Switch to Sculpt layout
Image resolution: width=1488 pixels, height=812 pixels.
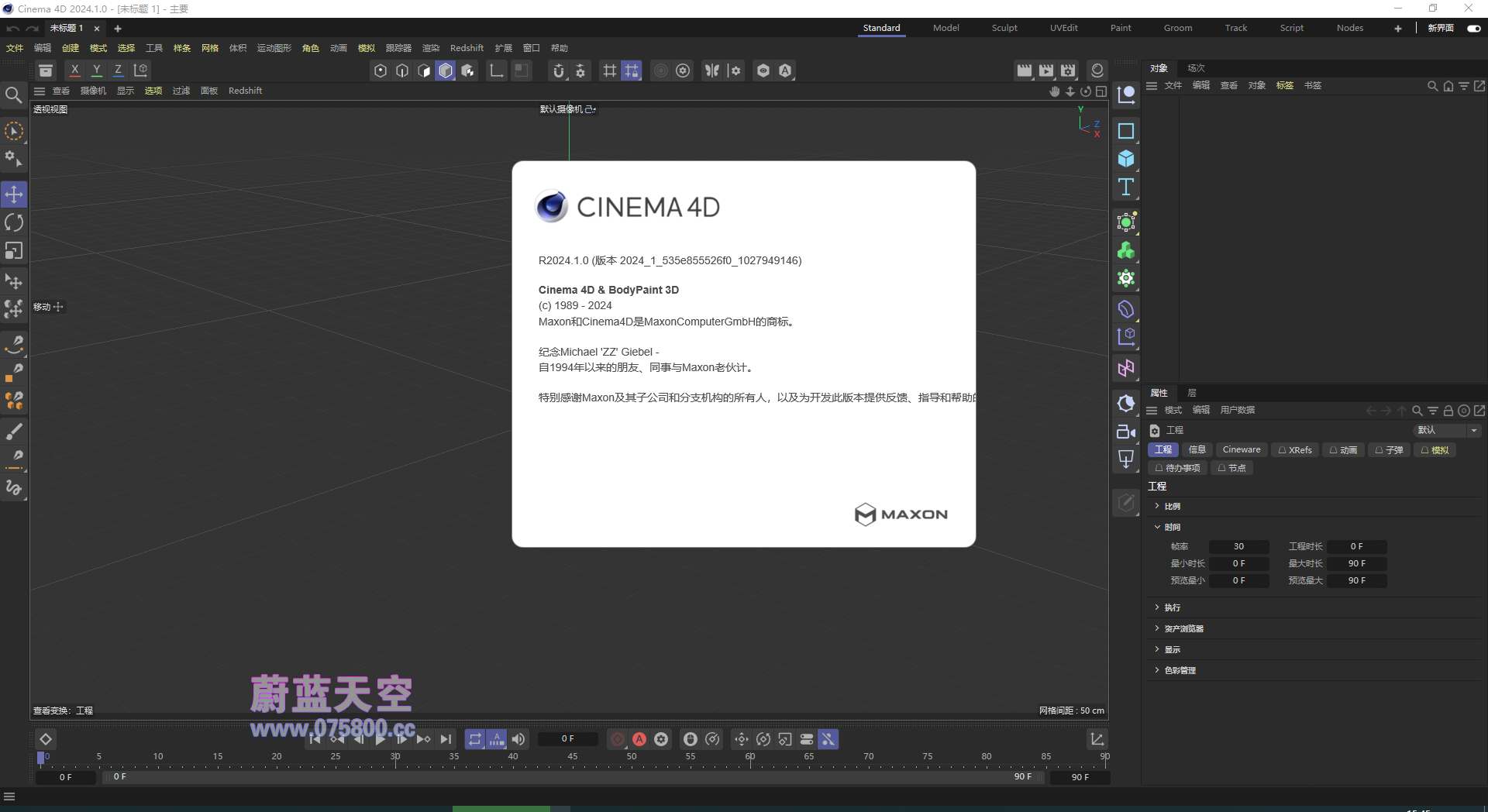[x=1004, y=28]
